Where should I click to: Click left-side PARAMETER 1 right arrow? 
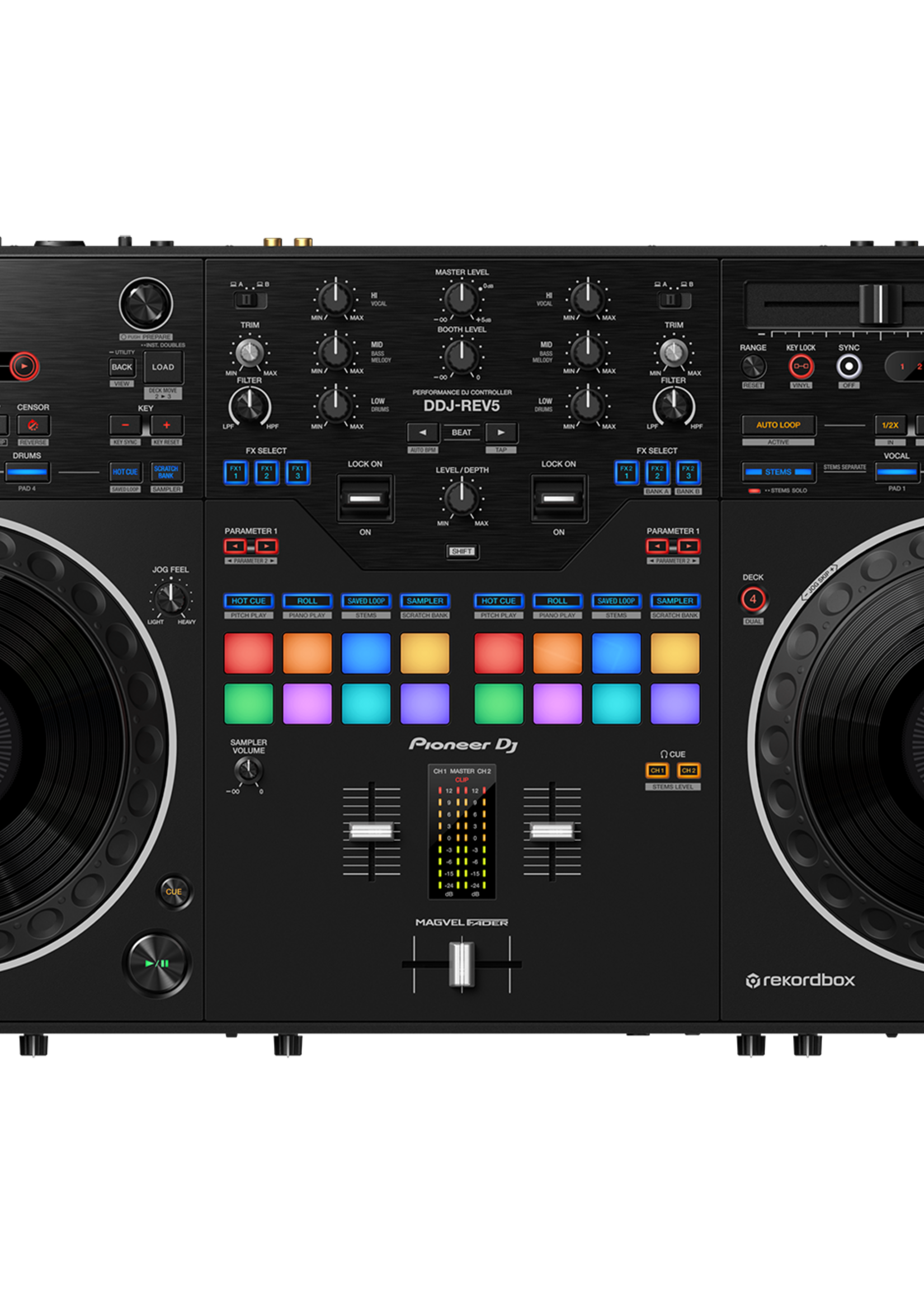pos(266,546)
